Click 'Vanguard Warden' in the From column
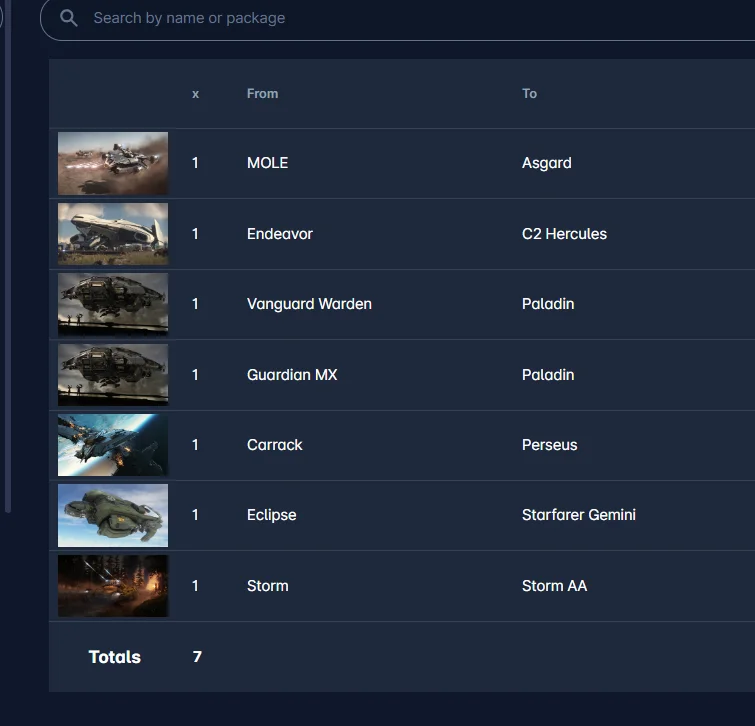Image resolution: width=755 pixels, height=726 pixels. (x=309, y=304)
